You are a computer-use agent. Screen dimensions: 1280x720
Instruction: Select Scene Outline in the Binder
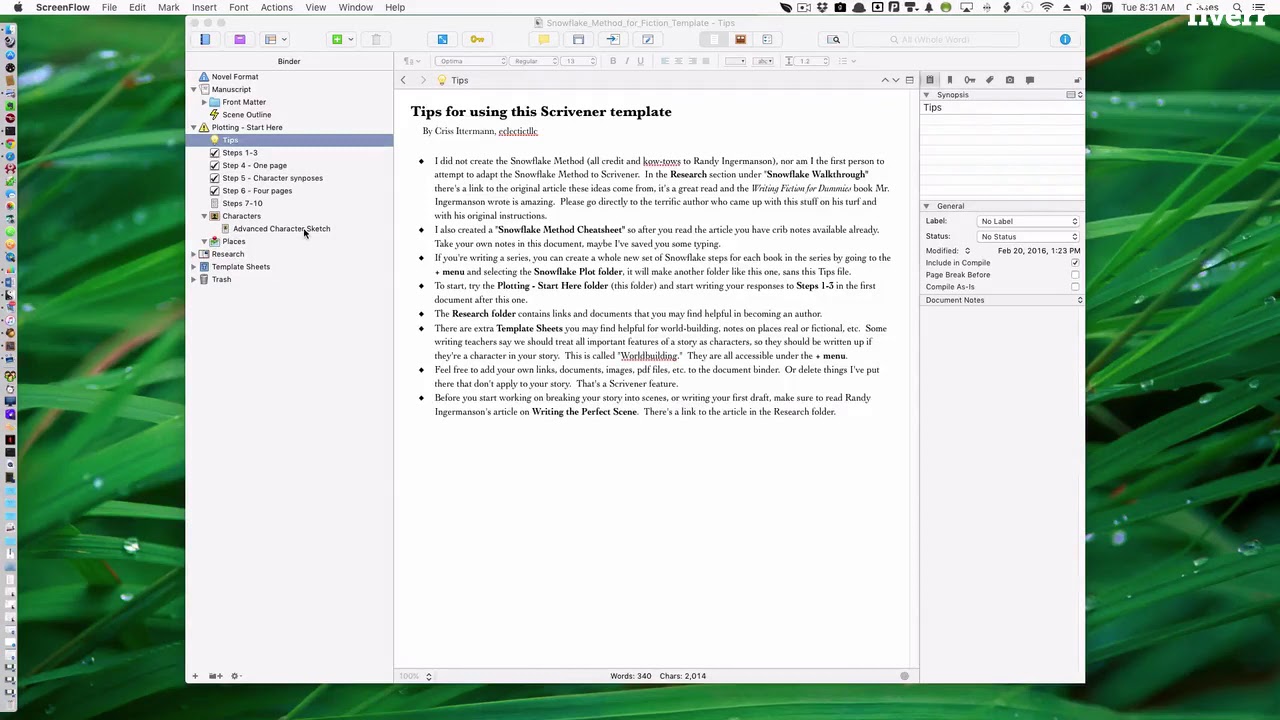246,115
